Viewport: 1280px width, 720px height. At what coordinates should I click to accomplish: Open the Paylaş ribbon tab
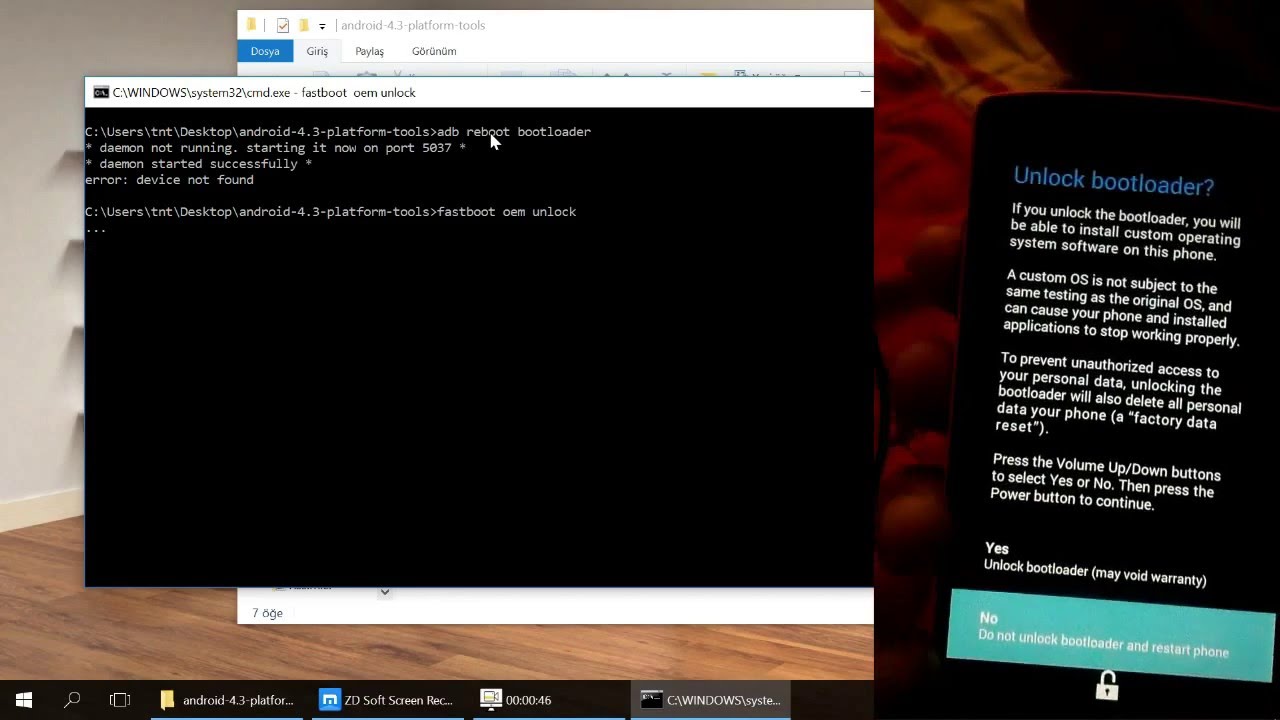click(369, 51)
